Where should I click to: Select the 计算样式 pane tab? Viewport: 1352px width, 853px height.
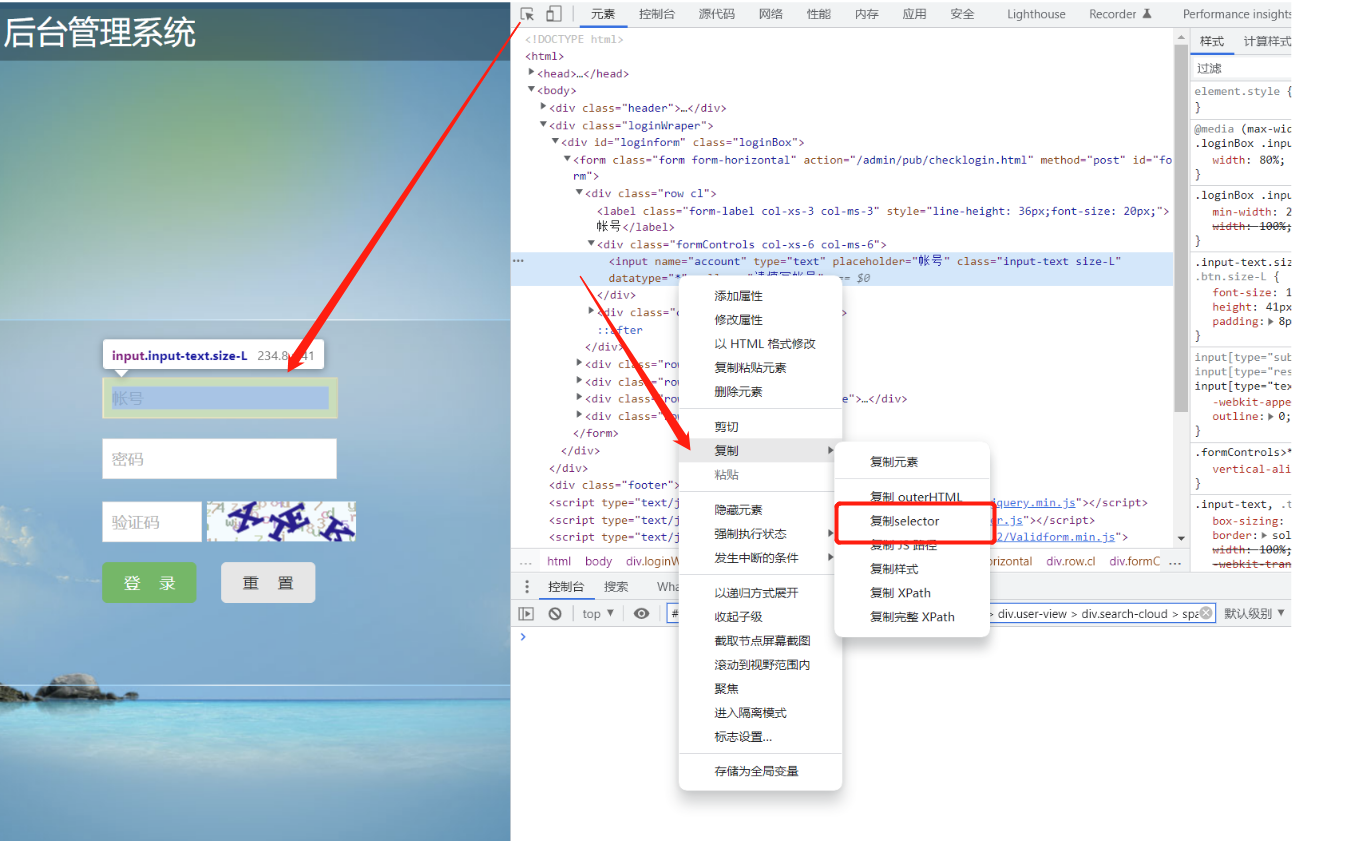coord(1267,42)
